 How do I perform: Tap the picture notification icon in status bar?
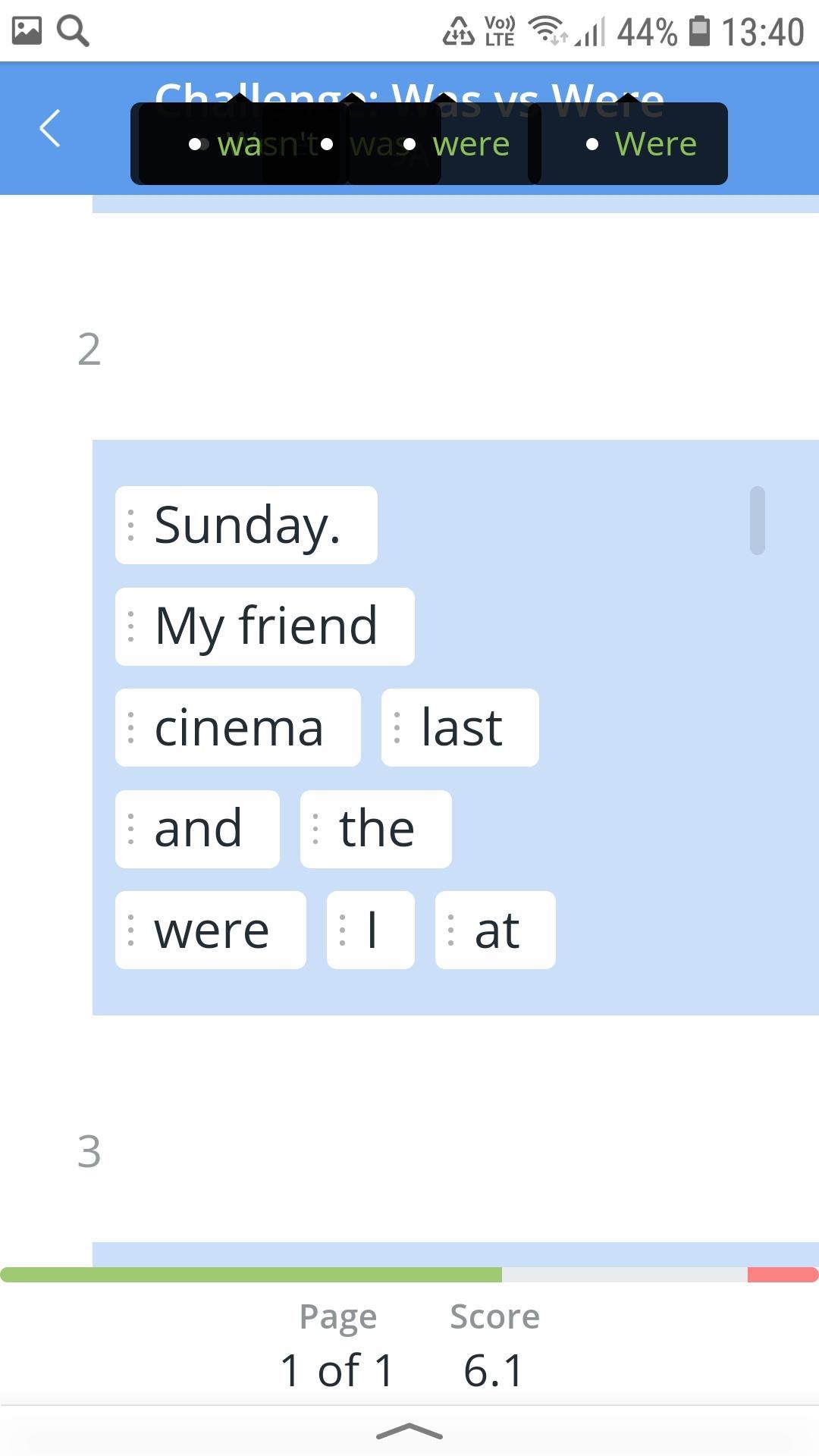point(27,30)
